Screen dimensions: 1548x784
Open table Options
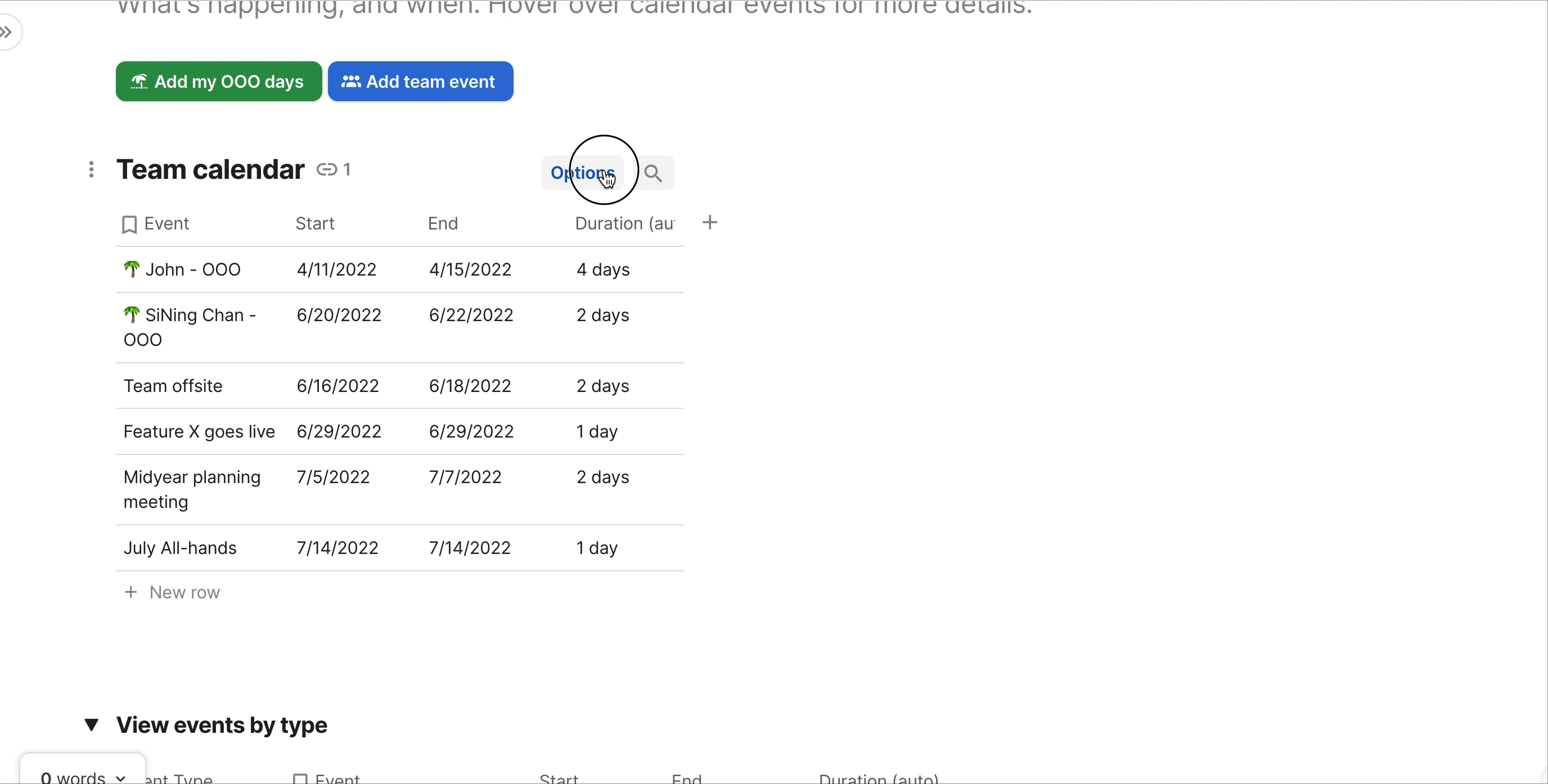(x=582, y=173)
